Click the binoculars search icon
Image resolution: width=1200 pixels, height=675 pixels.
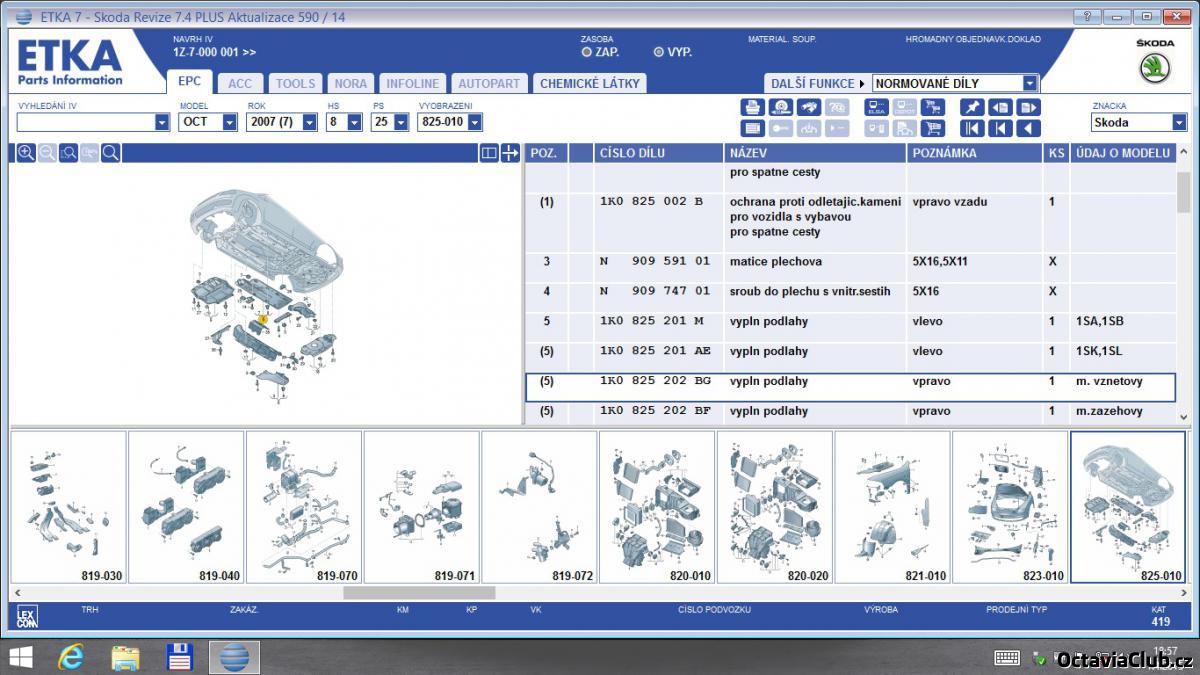pyautogui.click(x=811, y=107)
